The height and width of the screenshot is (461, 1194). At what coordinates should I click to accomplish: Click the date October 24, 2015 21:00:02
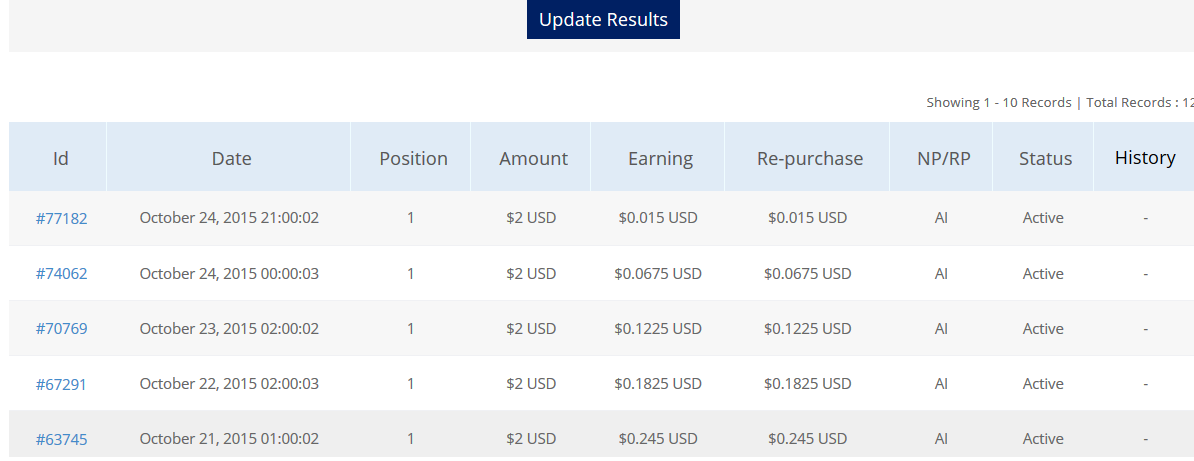point(229,218)
